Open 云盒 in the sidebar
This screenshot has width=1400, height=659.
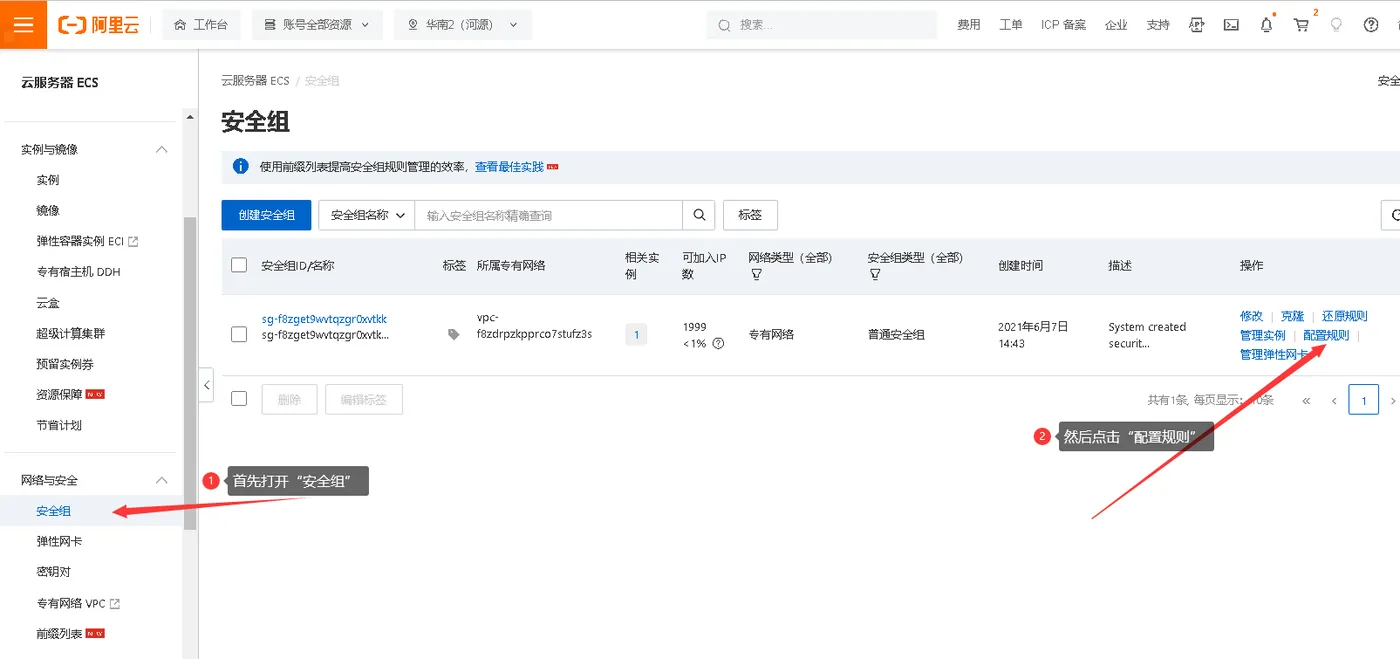pos(48,302)
